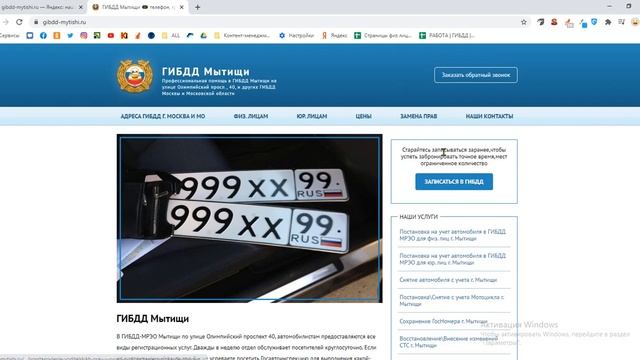Open Снятие автомобиля с учета г. Мытищи
This screenshot has width=640, height=360.
pos(448,280)
